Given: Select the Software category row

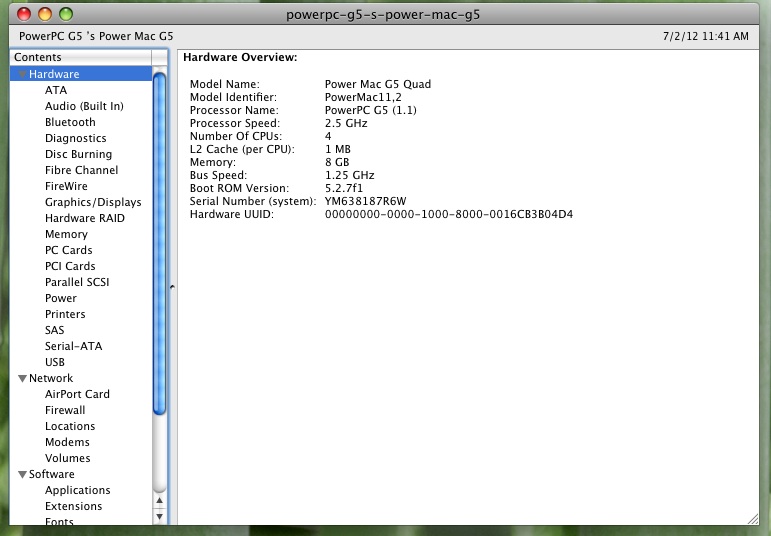Looking at the screenshot, I should (81, 474).
